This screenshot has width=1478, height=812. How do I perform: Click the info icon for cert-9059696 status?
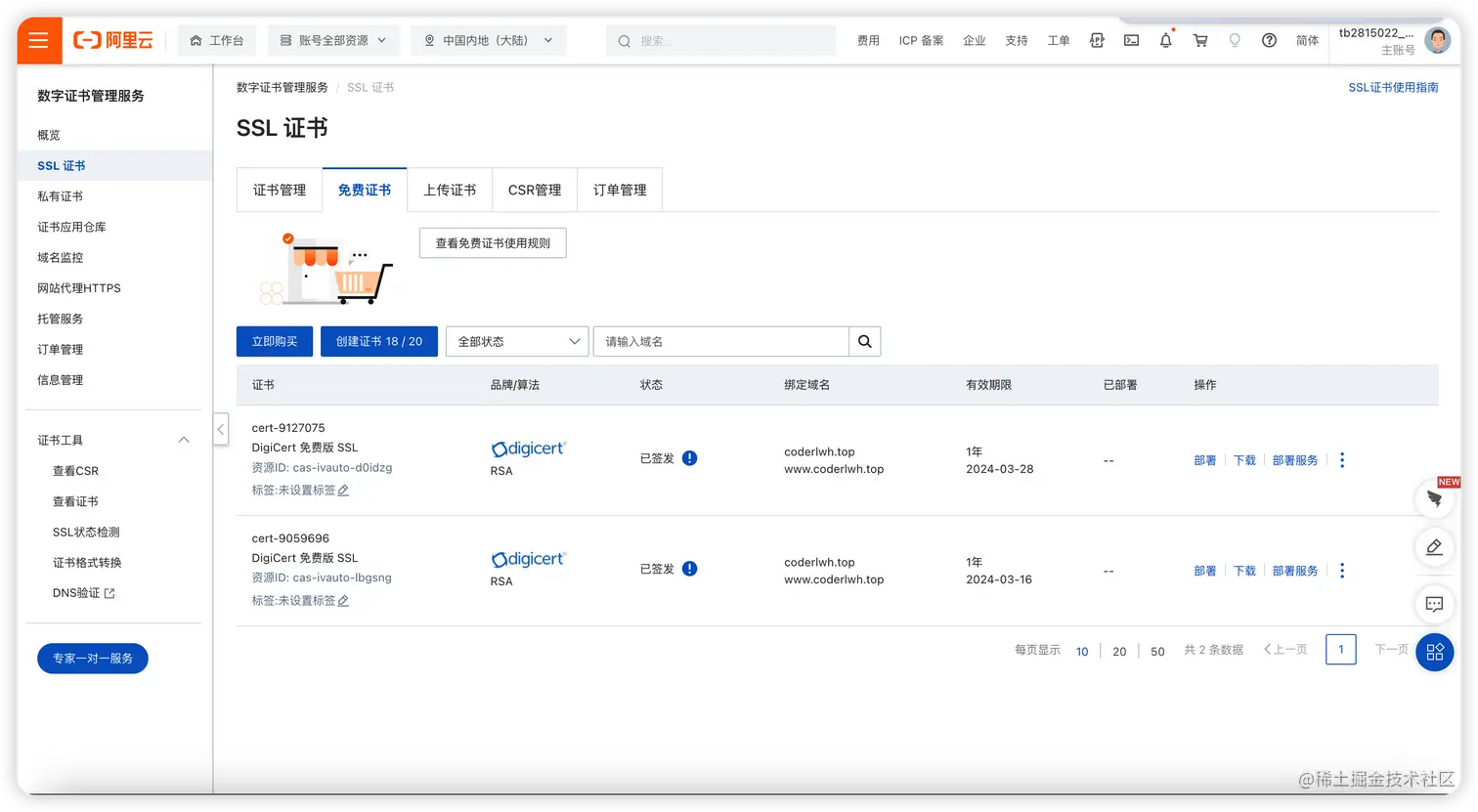[690, 569]
